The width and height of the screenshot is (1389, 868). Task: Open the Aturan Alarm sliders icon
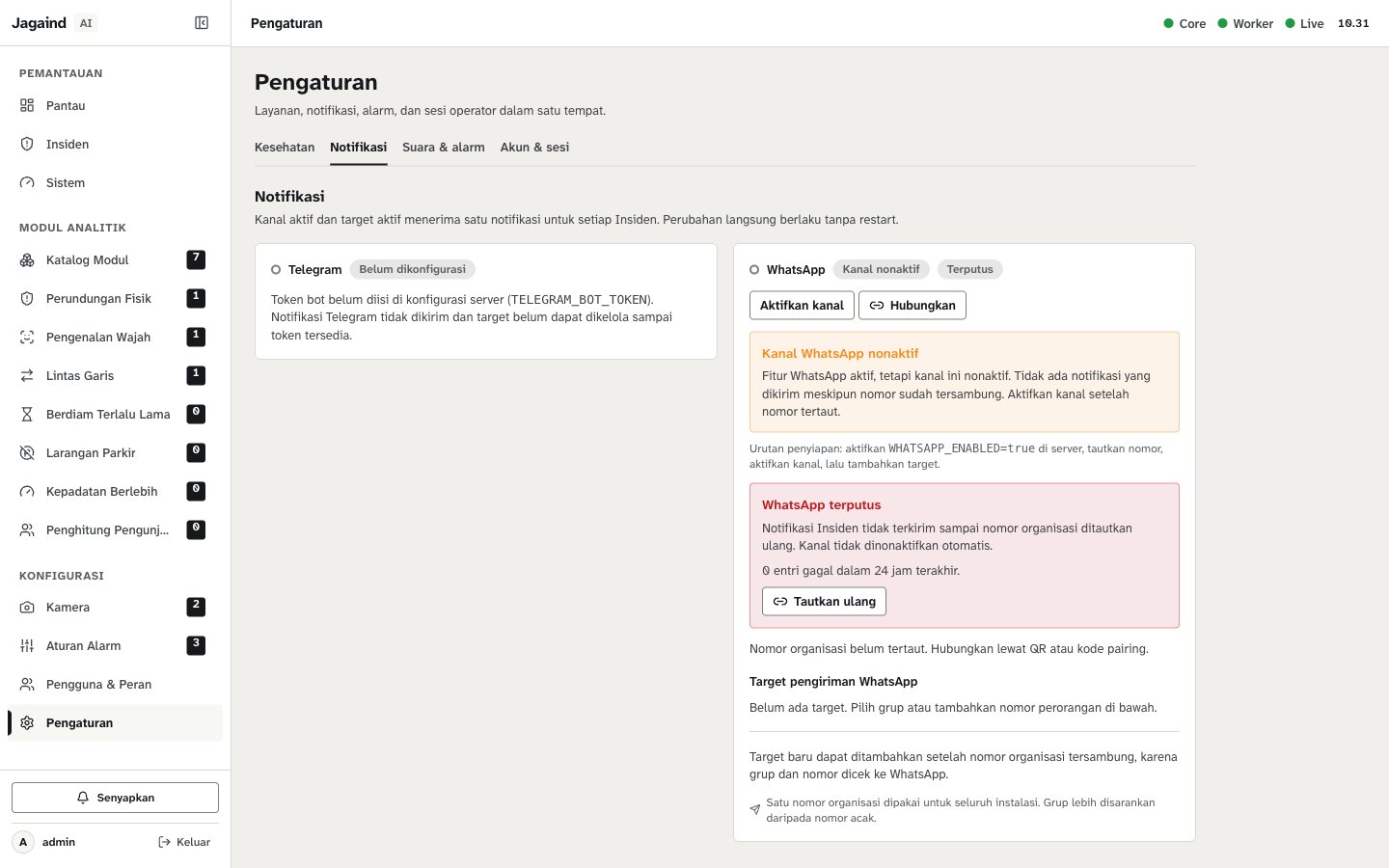click(x=27, y=645)
